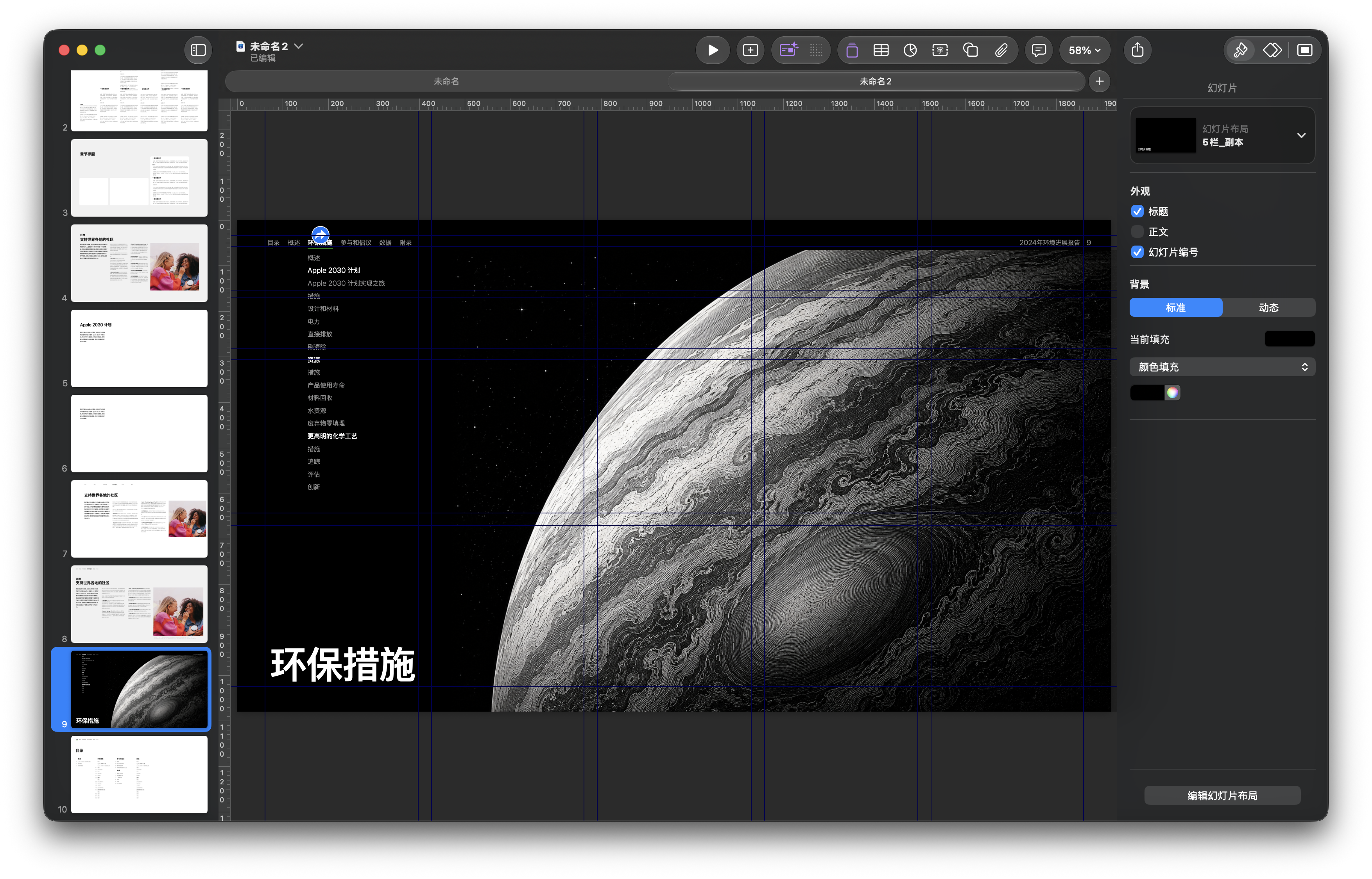This screenshot has width=1372, height=879.
Task: Select slide 10 thumbnail titled 目录
Action: coord(139,775)
